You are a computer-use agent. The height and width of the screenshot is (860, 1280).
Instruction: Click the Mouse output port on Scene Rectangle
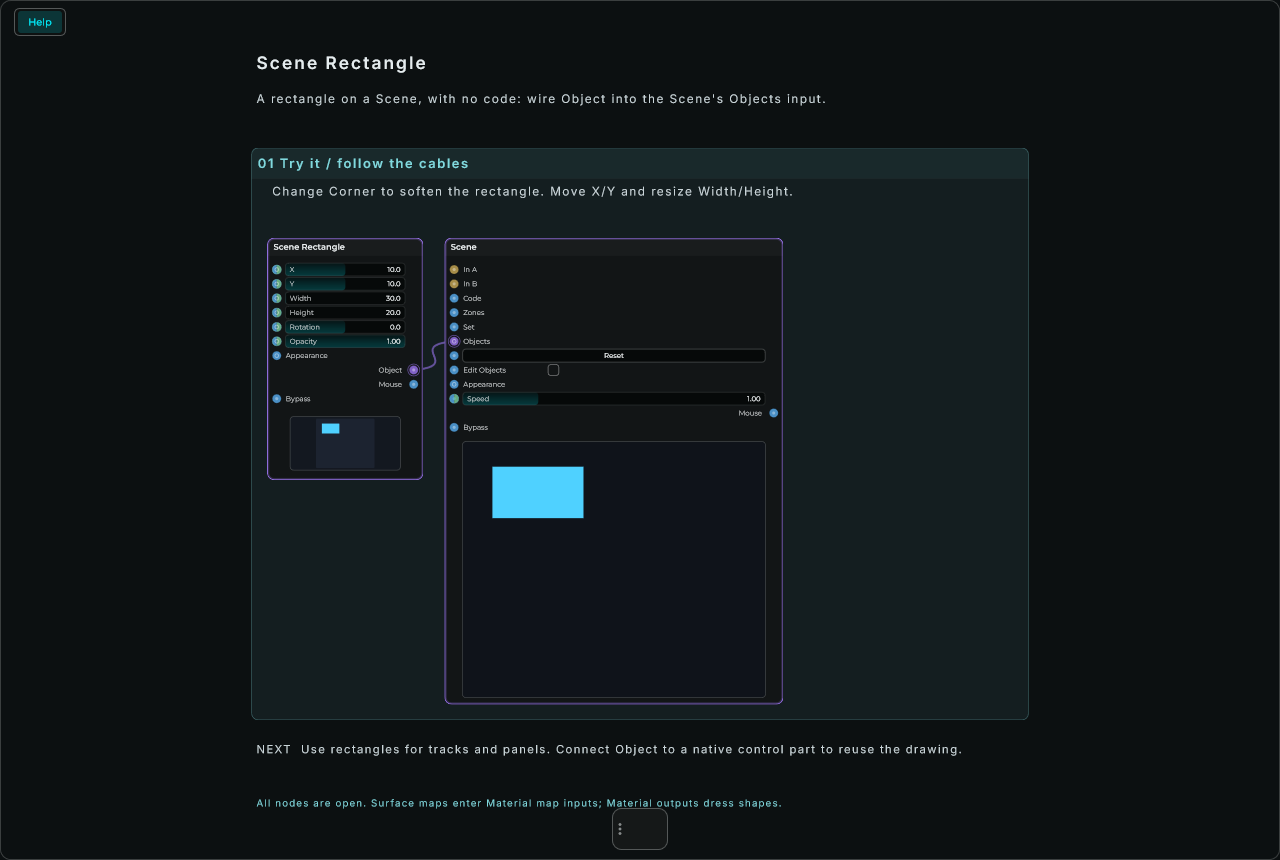(414, 385)
